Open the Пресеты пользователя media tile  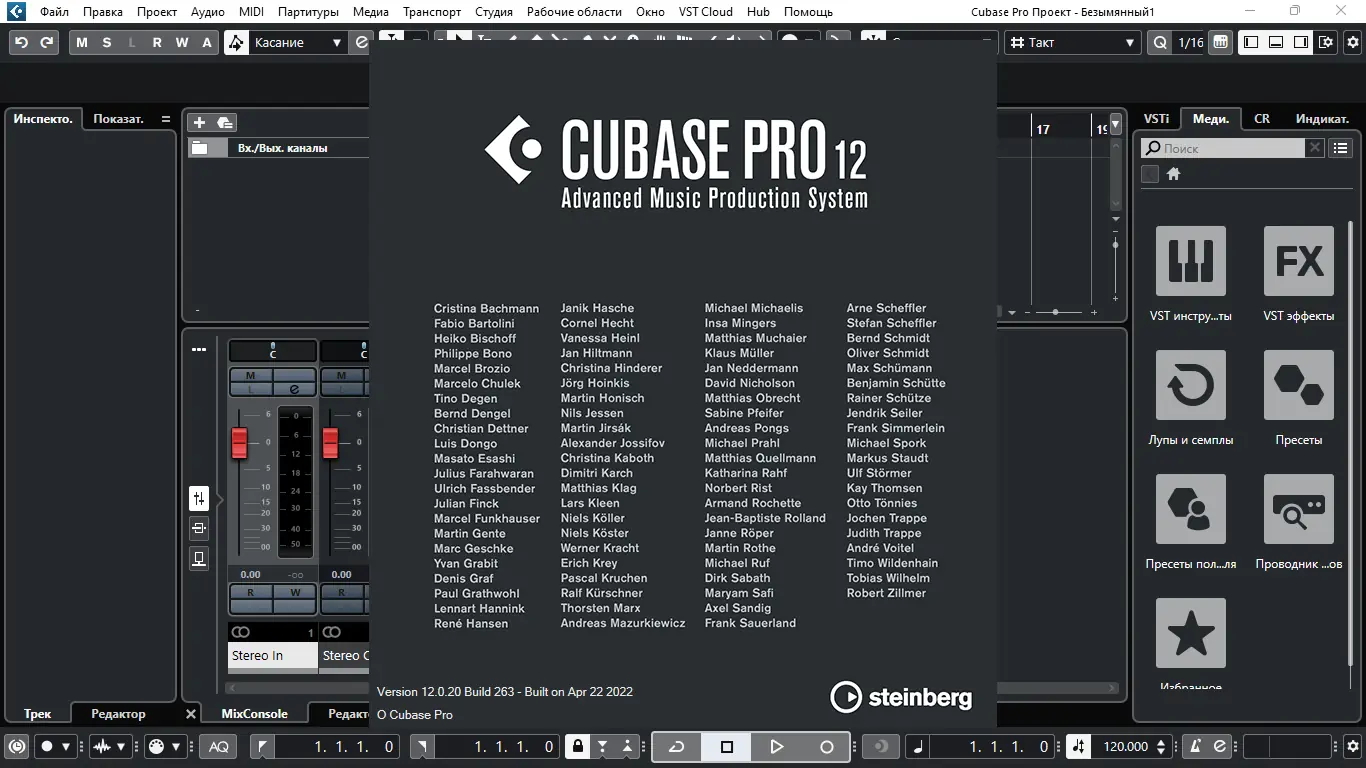point(1191,509)
